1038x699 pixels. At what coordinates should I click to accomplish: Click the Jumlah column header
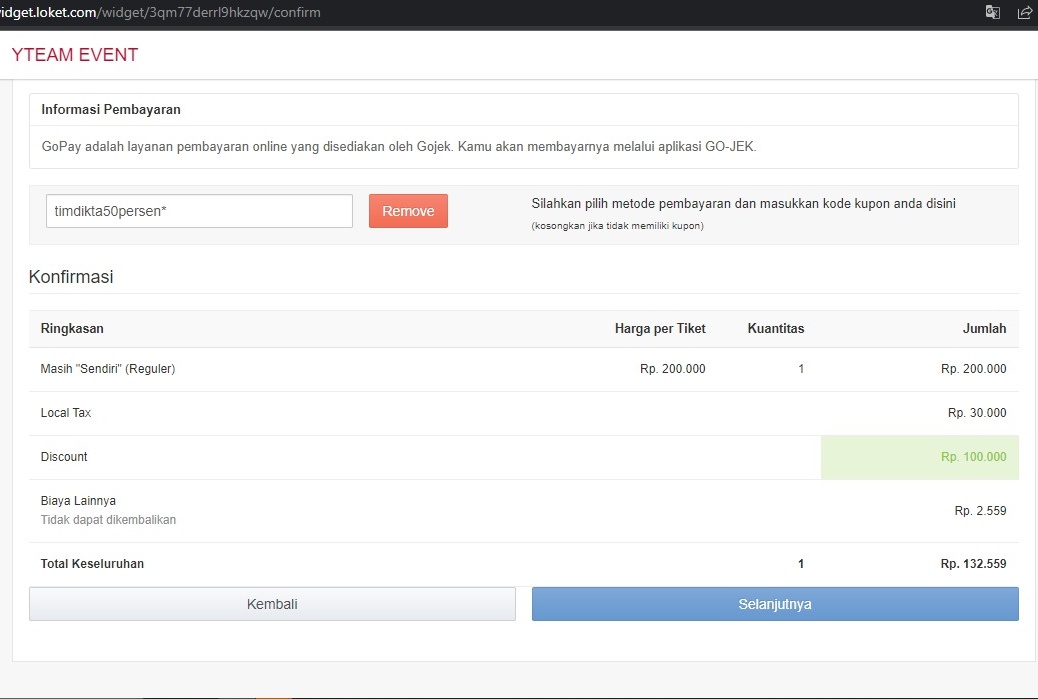tap(984, 328)
